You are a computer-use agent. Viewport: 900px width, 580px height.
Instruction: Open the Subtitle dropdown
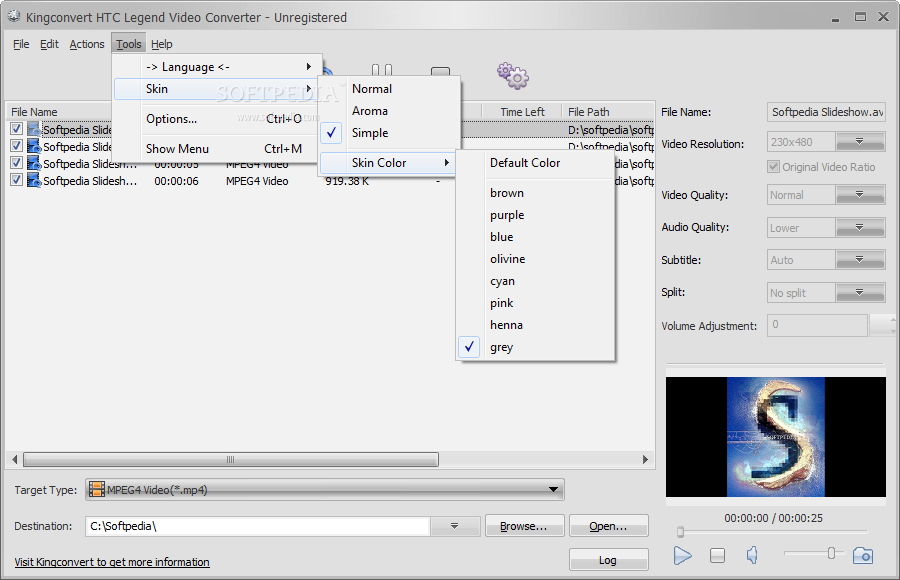[x=860, y=260]
